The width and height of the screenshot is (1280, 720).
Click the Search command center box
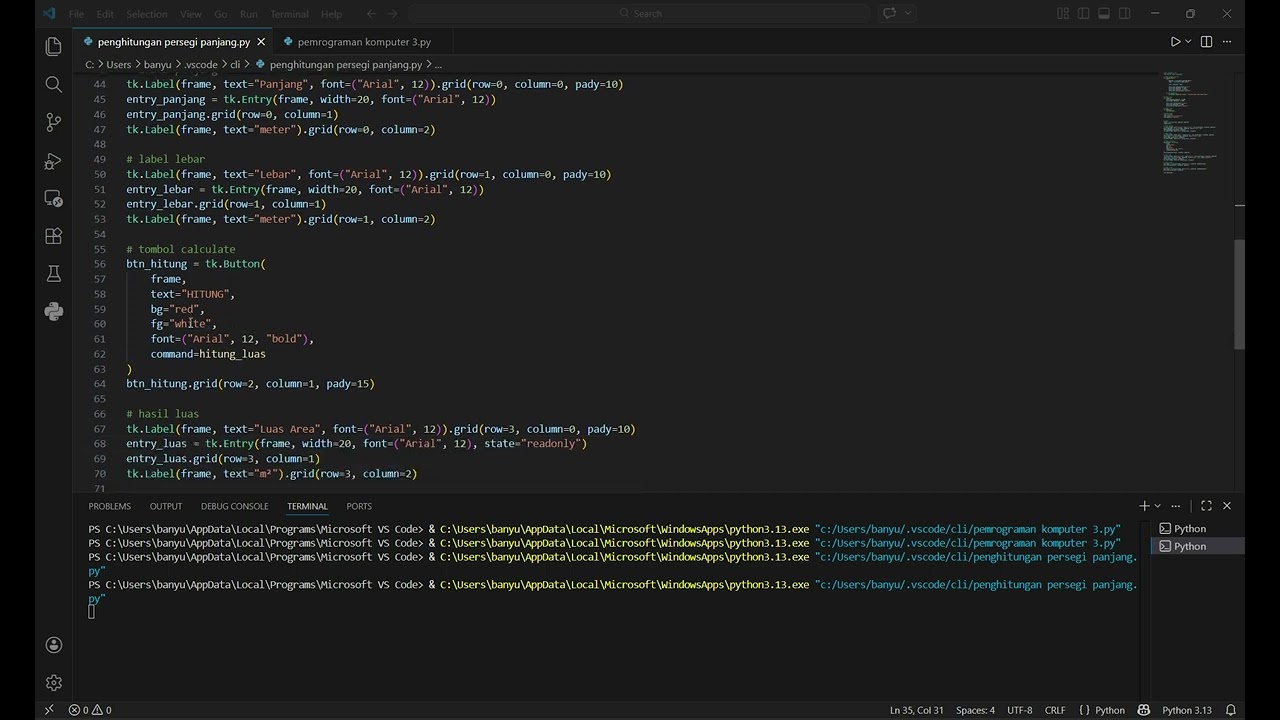coord(640,13)
